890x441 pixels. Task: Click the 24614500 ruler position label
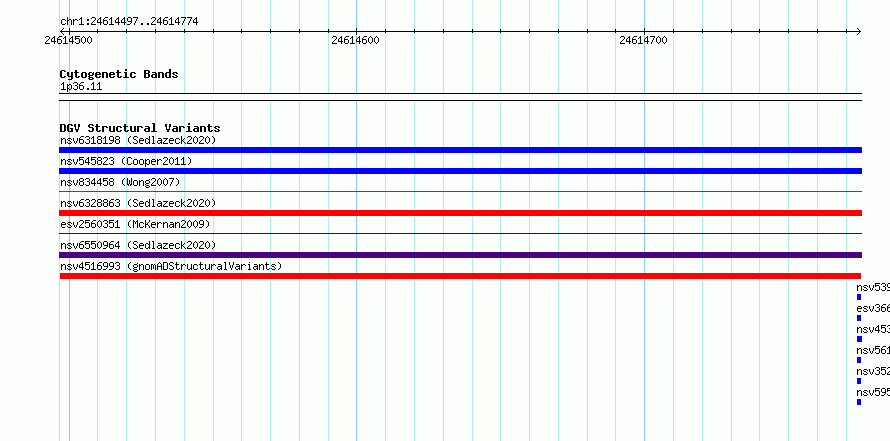(x=68, y=41)
